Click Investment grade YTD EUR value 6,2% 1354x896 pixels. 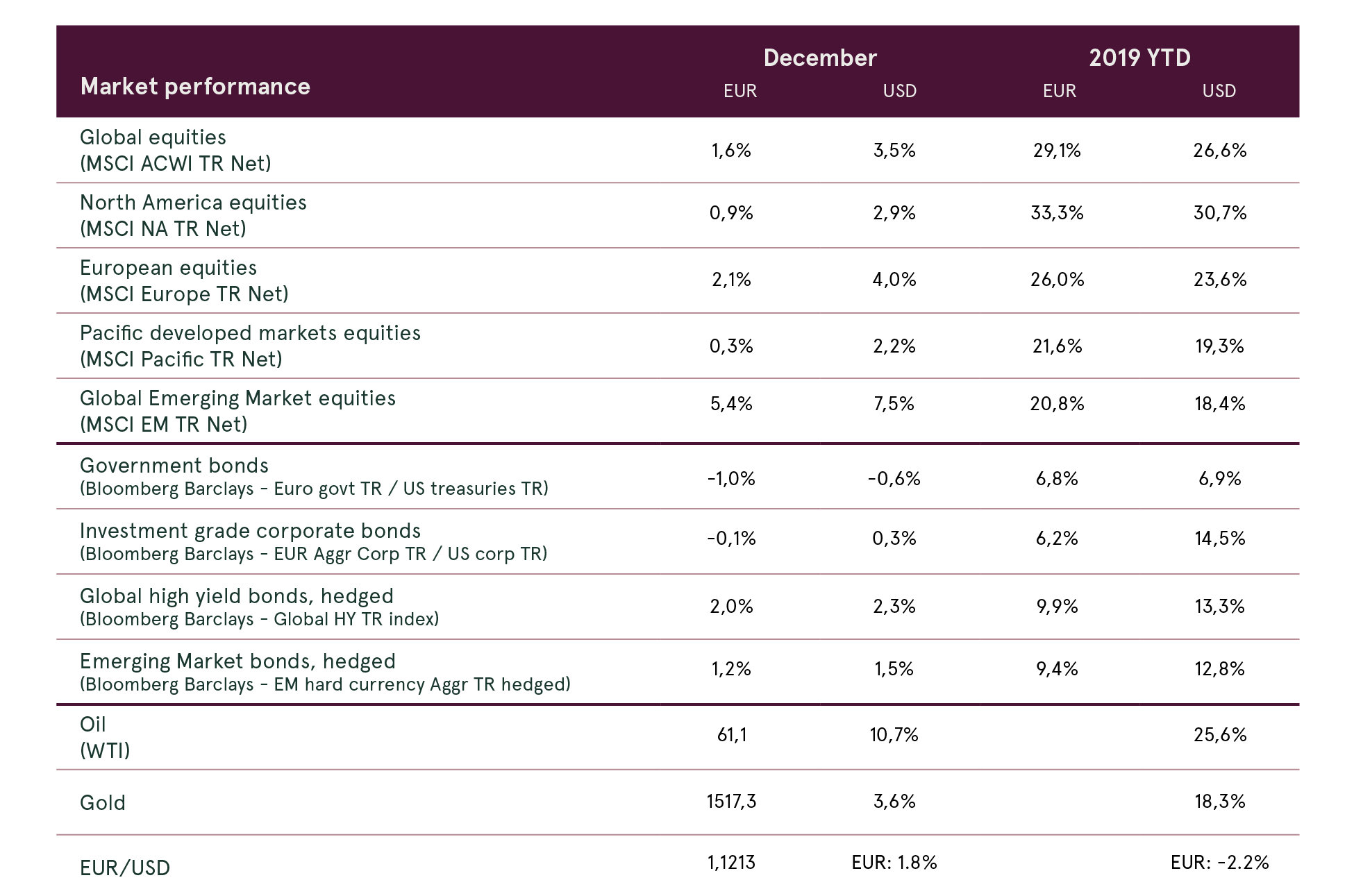pyautogui.click(x=1057, y=539)
